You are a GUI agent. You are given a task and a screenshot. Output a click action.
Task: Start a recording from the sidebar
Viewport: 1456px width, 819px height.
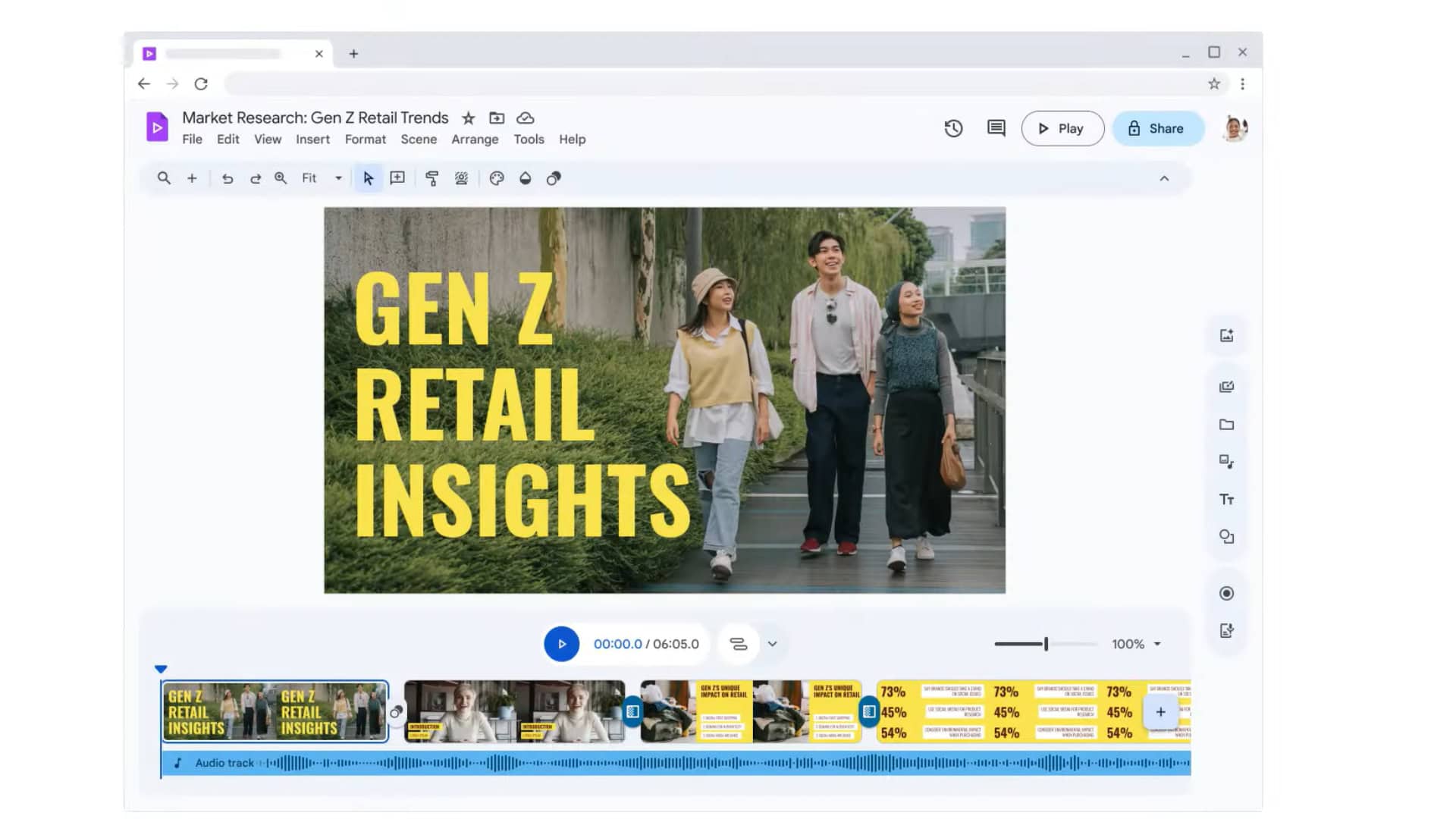click(x=1226, y=593)
